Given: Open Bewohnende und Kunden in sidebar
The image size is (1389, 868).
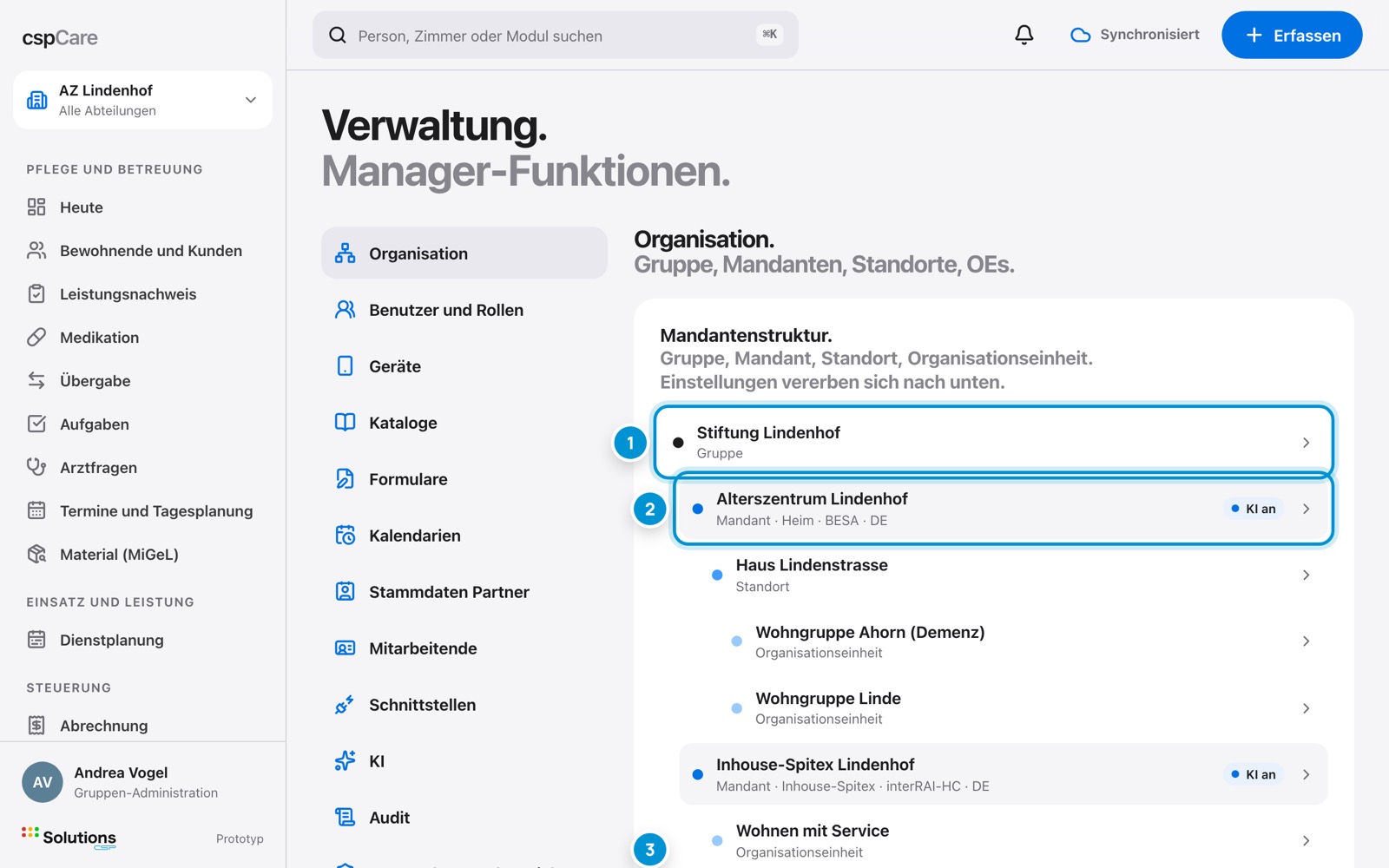Looking at the screenshot, I should (142, 250).
